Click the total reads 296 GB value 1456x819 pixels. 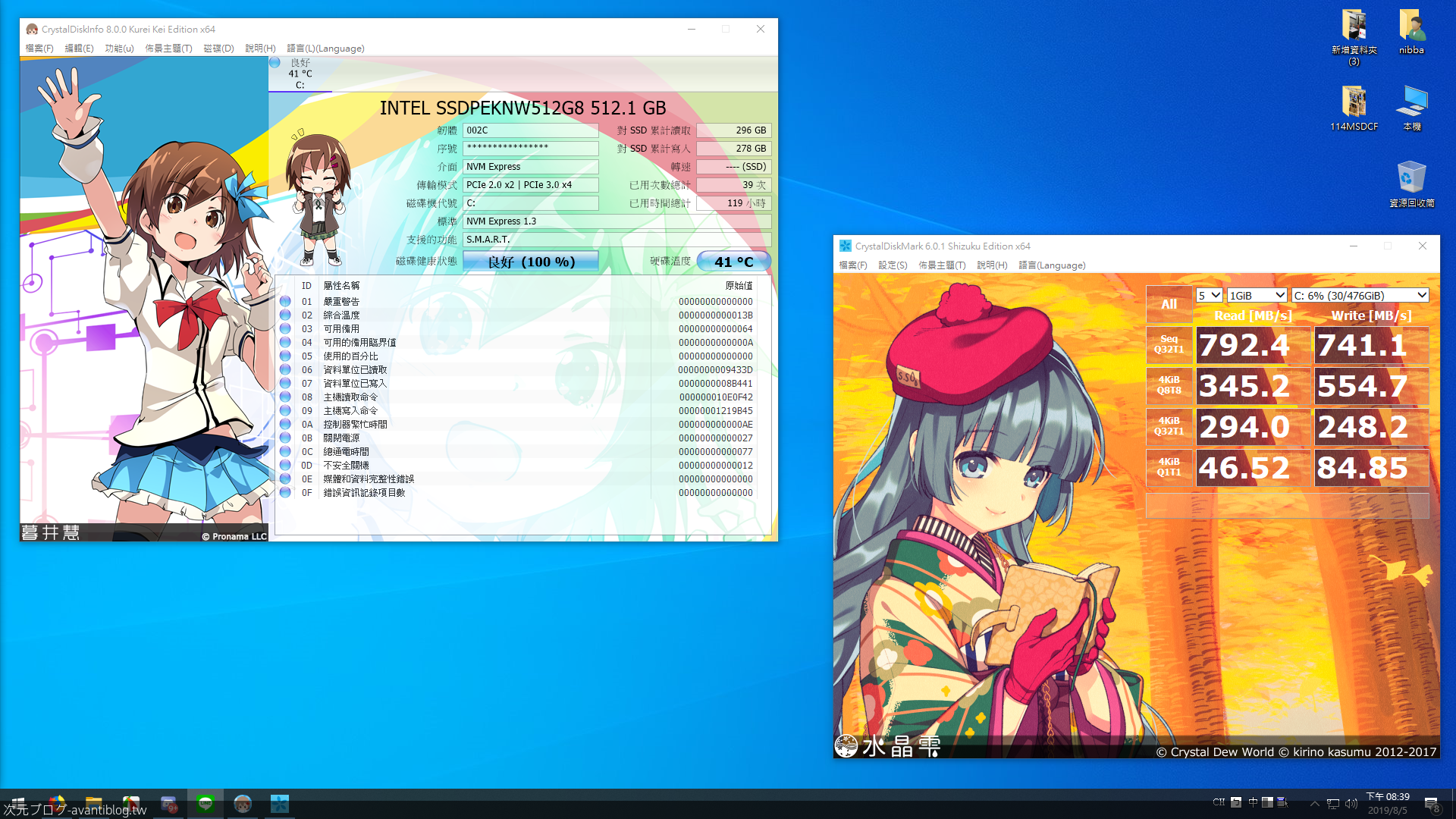tap(733, 130)
